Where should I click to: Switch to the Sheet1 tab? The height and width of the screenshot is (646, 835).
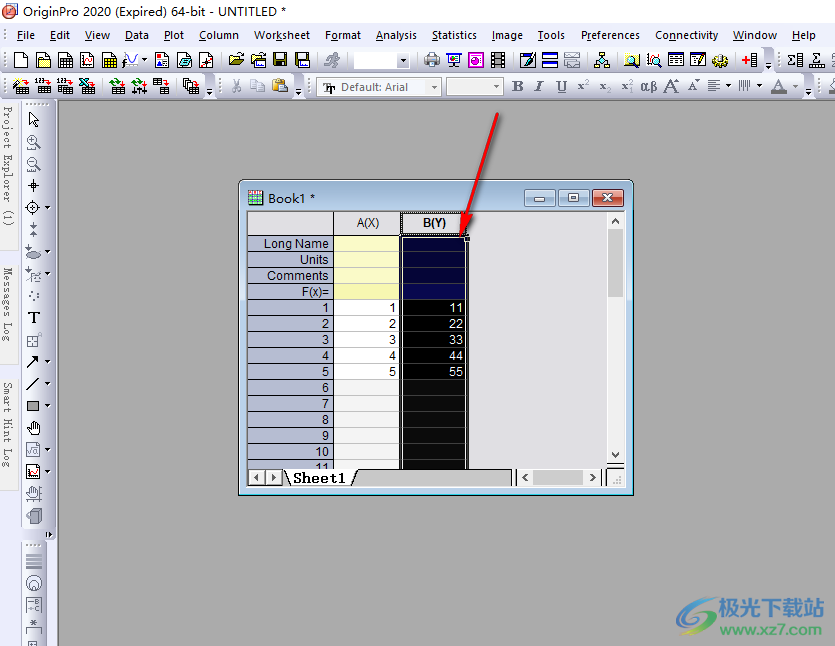(x=319, y=478)
